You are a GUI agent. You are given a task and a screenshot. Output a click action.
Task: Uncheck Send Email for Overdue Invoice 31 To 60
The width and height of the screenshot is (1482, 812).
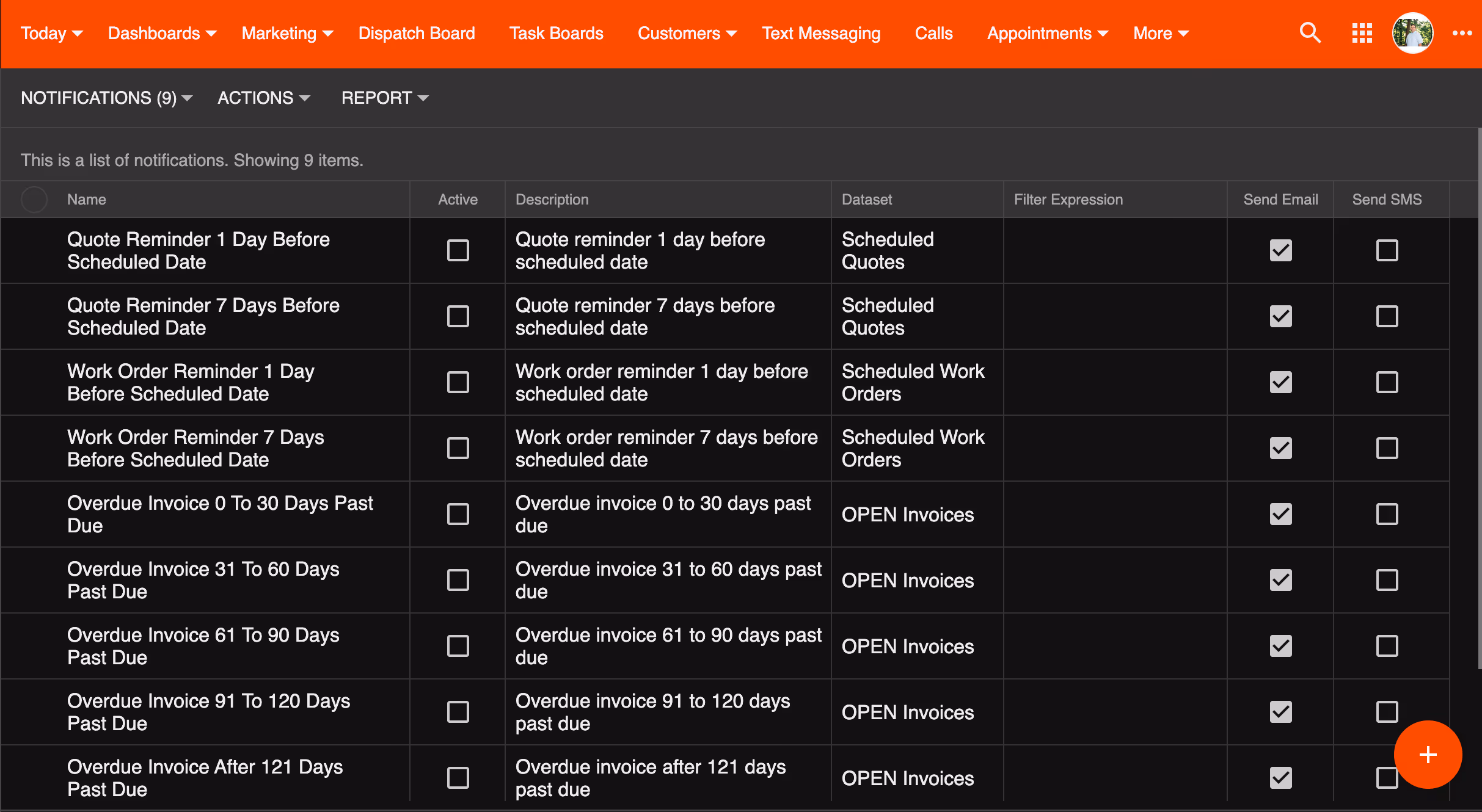tap(1280, 580)
